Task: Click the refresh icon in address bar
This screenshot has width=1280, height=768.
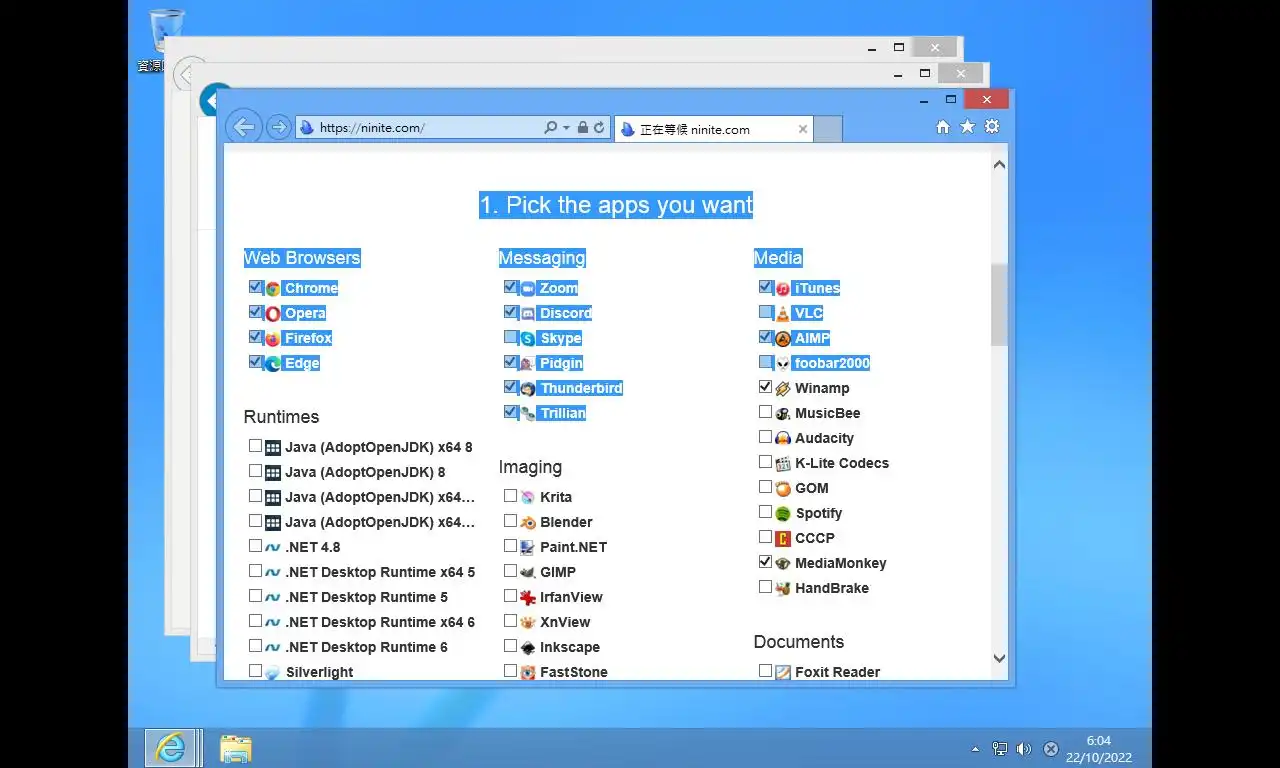Action: tap(599, 128)
